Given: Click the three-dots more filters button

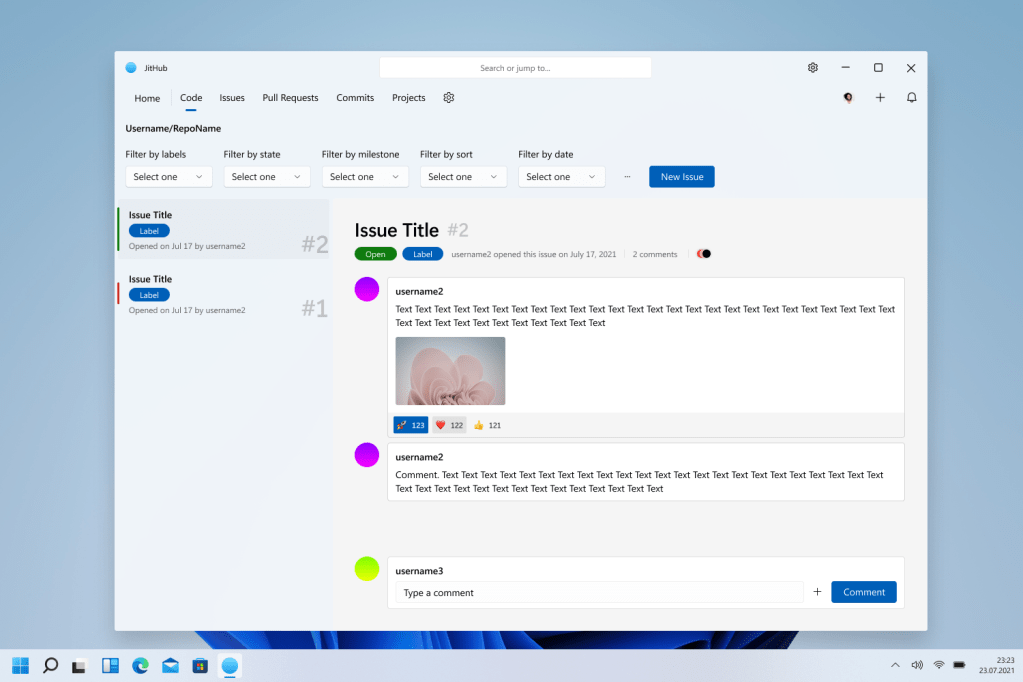Looking at the screenshot, I should point(627,177).
